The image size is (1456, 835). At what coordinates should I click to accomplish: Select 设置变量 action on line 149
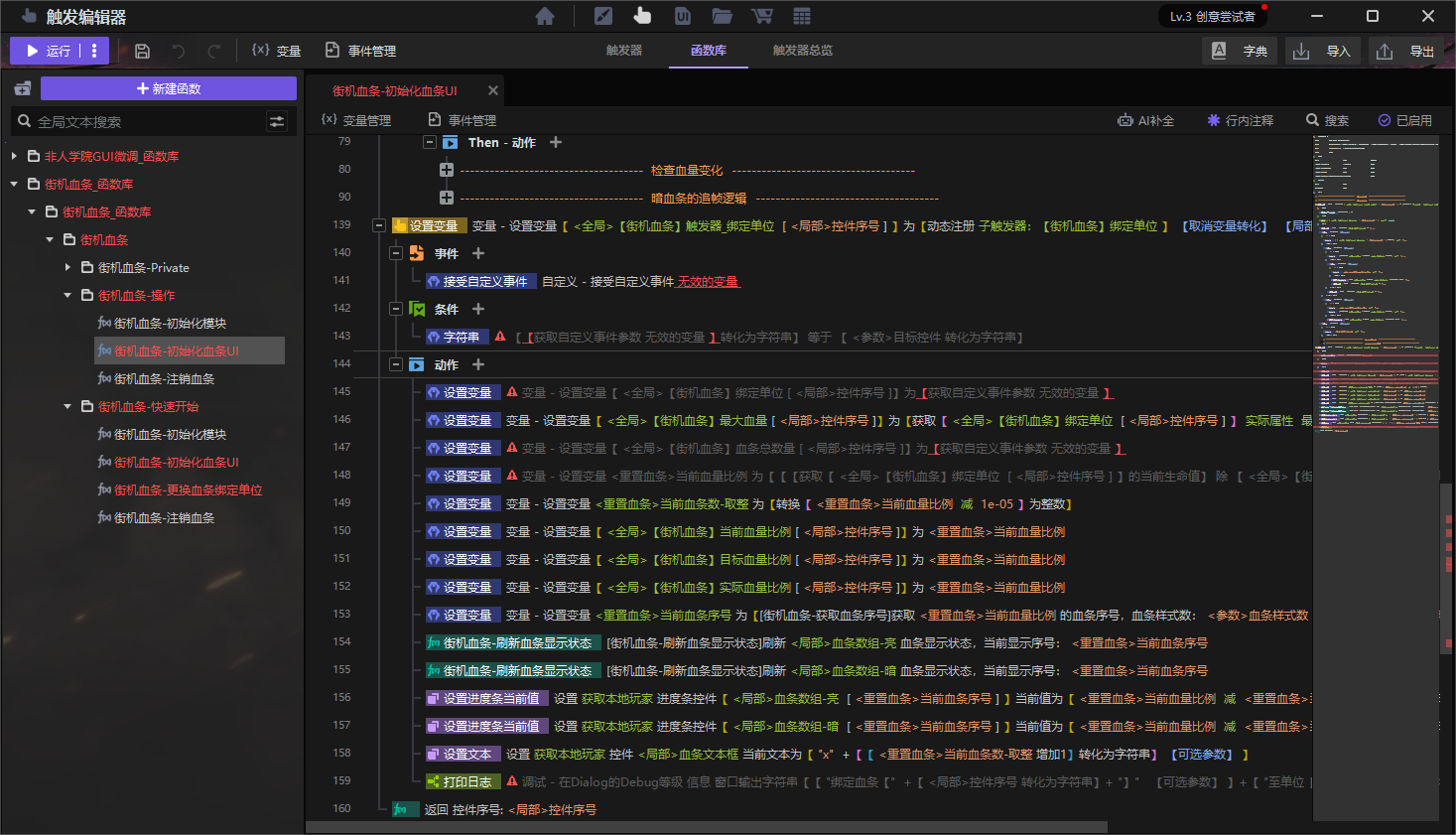463,503
